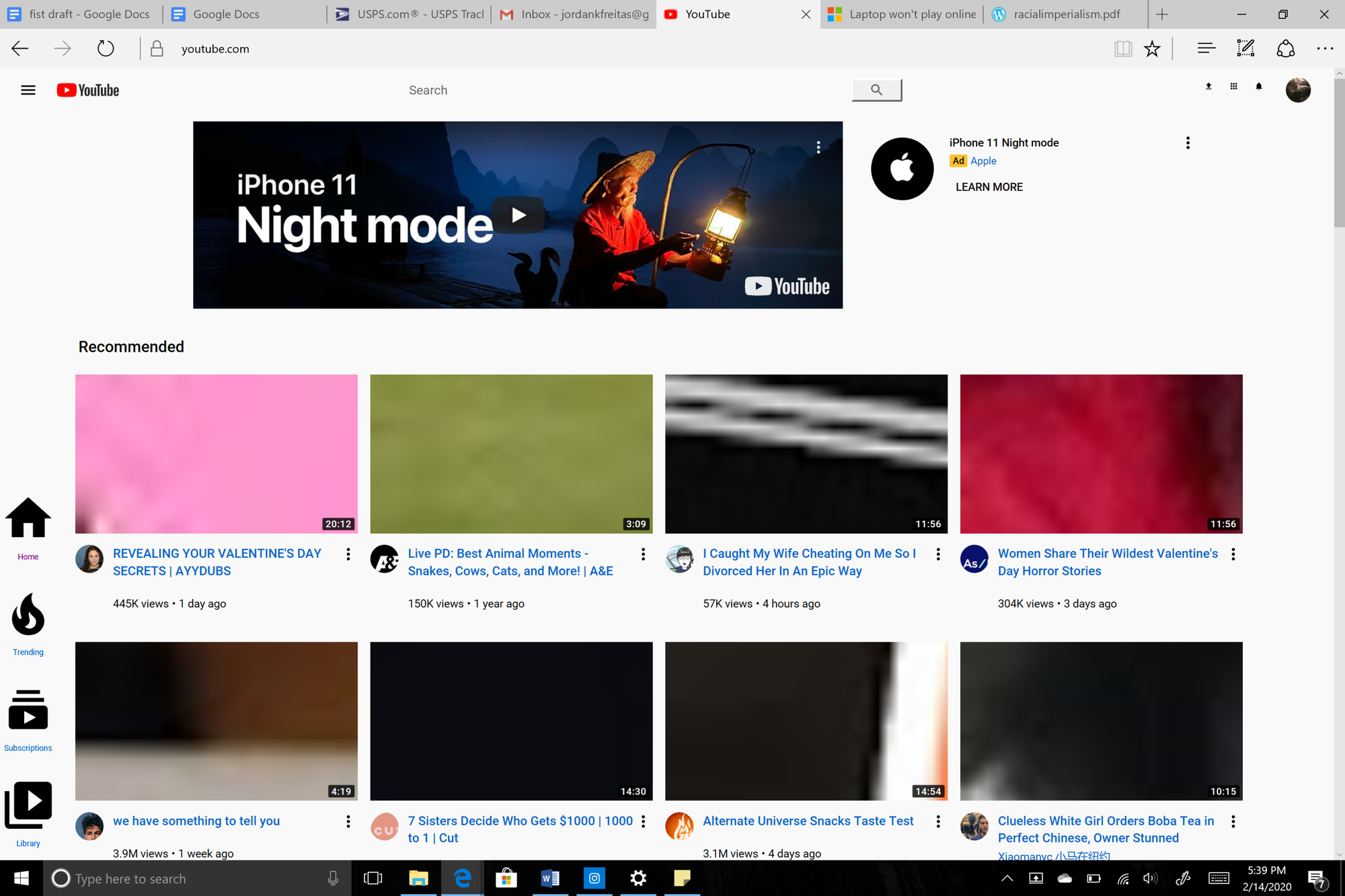Open the YouTube hamburger guide menu
The image size is (1345, 896).
tap(28, 90)
